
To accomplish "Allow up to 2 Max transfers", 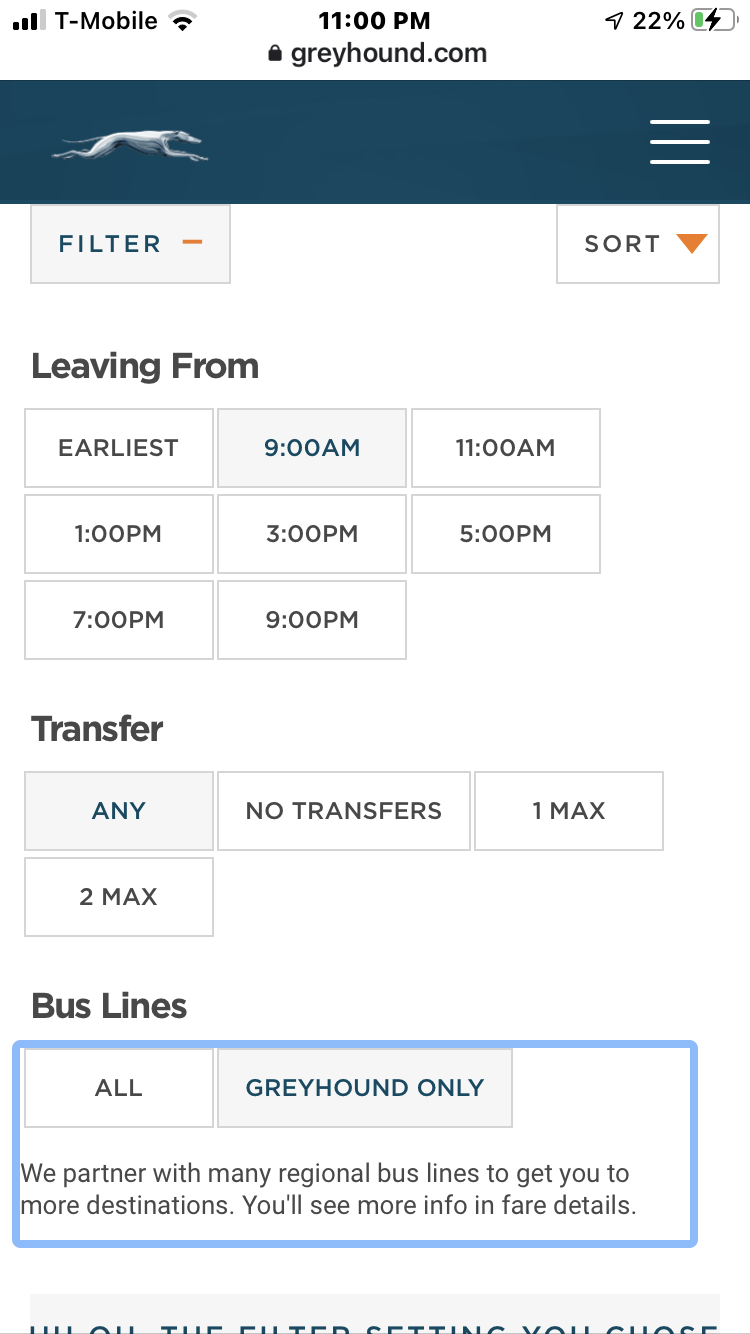I will pos(119,896).
